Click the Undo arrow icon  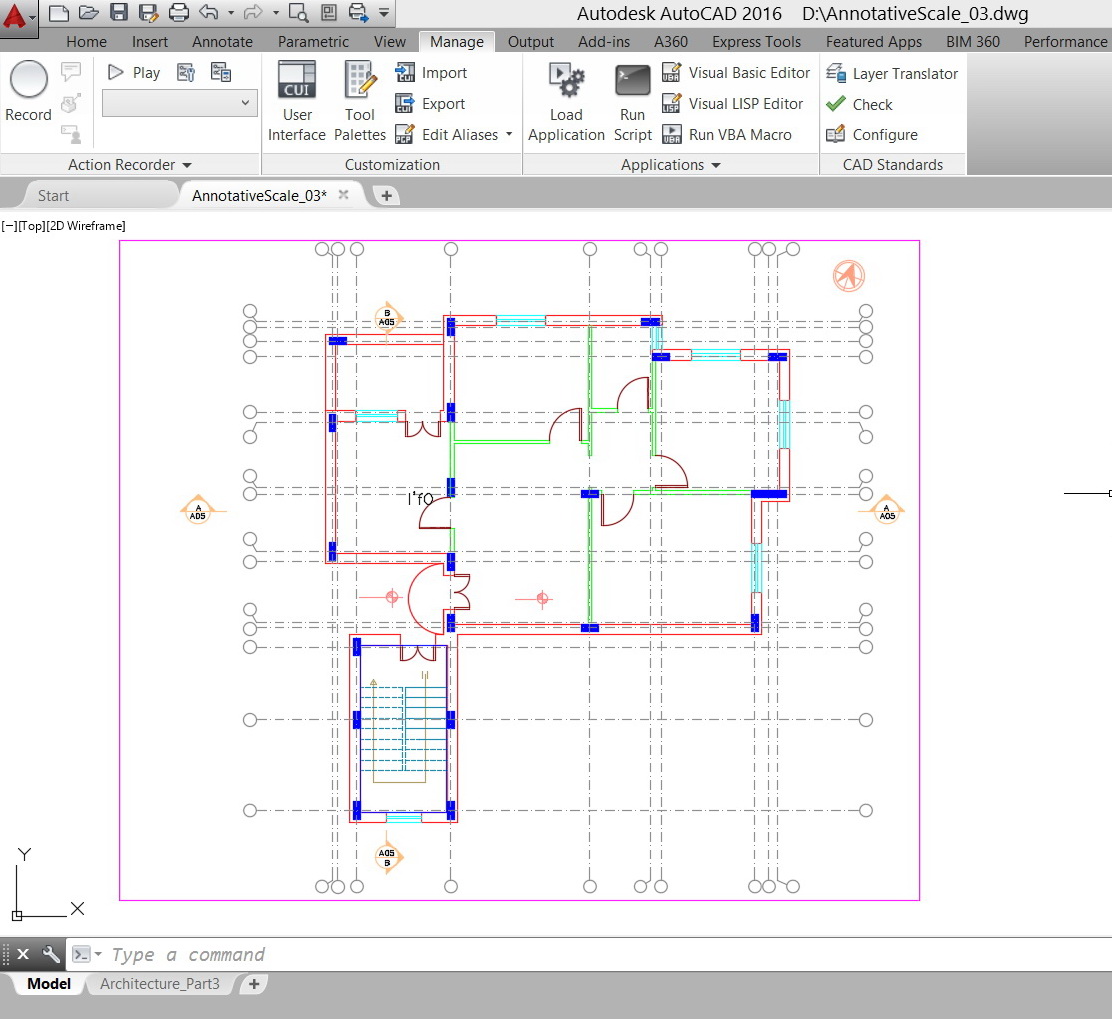[x=208, y=13]
